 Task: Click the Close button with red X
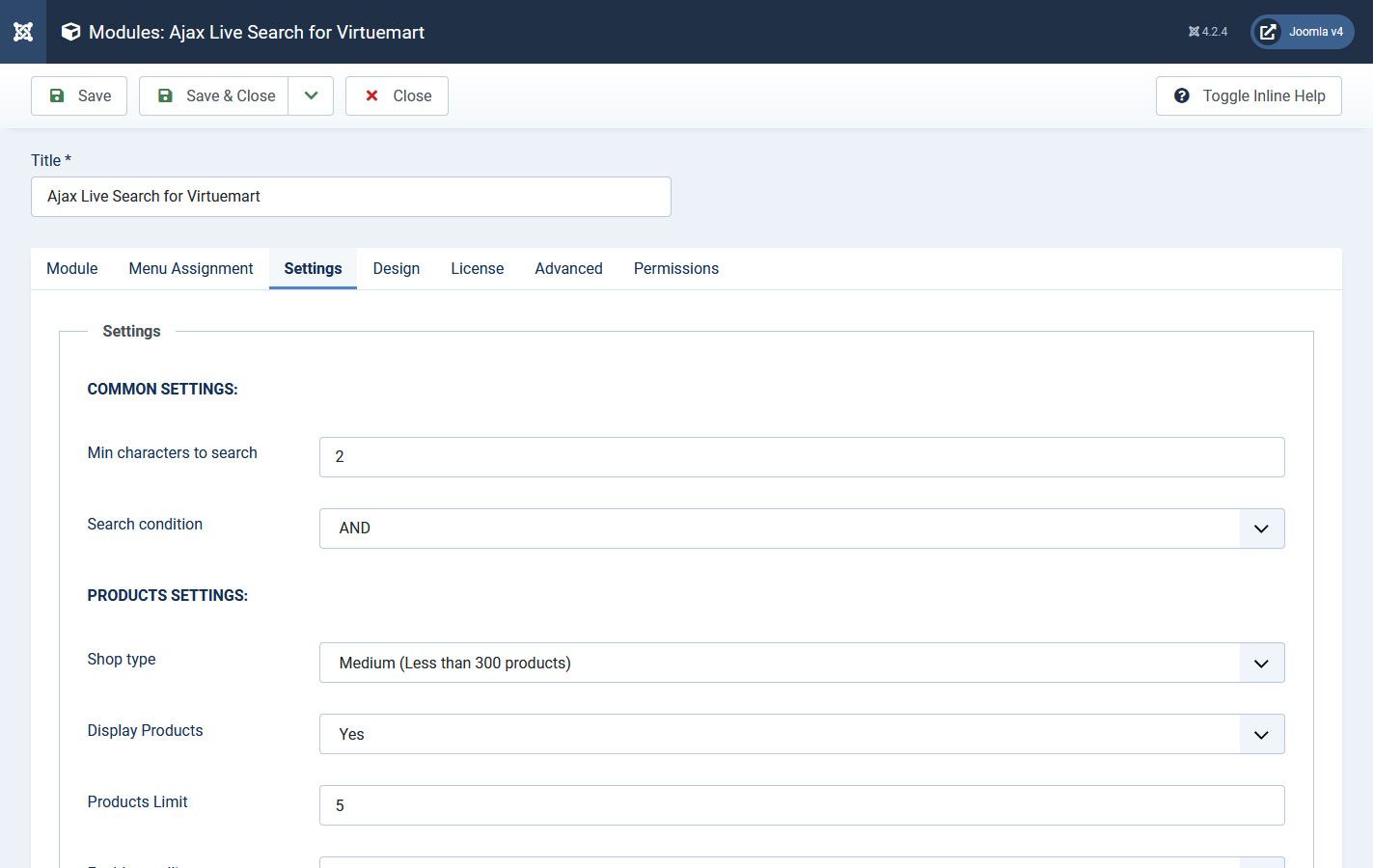point(397,95)
